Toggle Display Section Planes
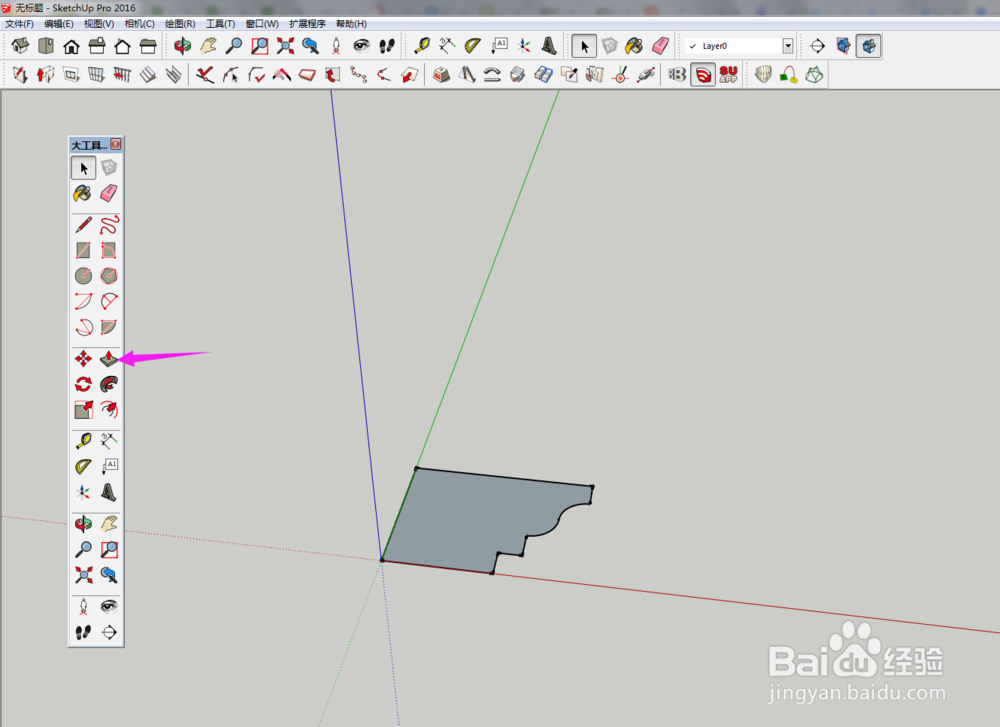Screen dimensions: 1000x727 point(843,46)
